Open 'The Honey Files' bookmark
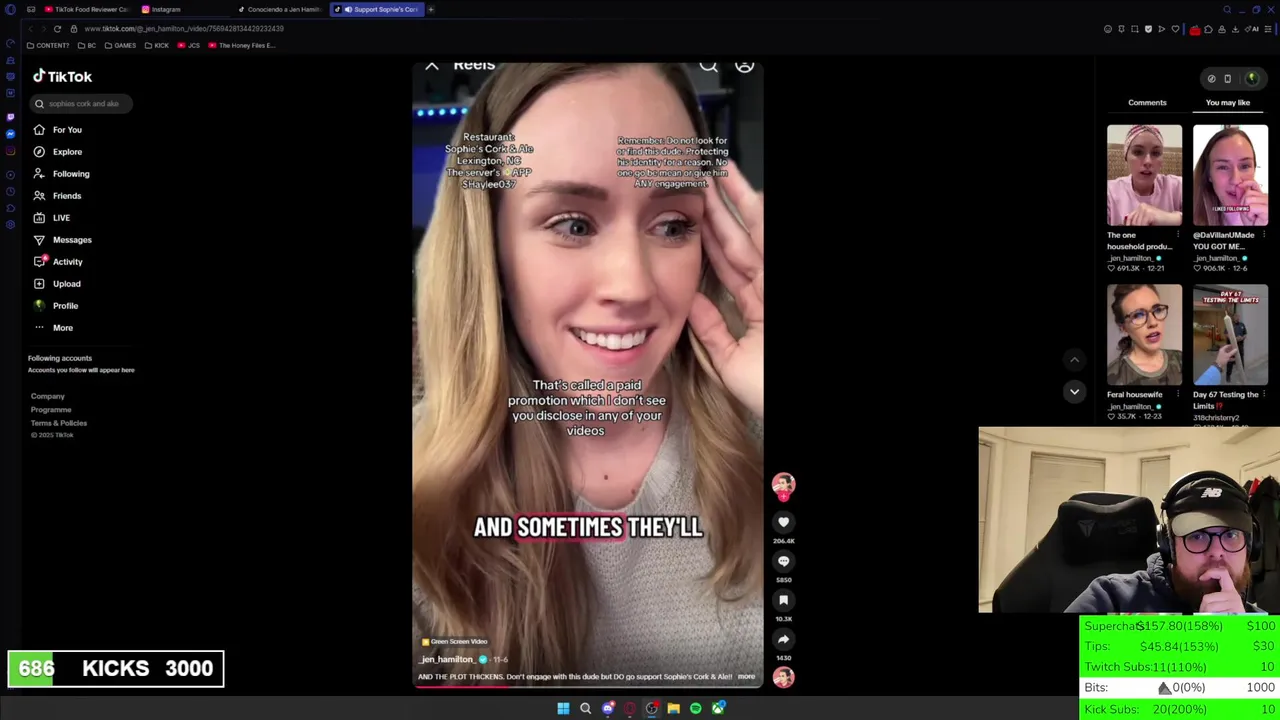Image resolution: width=1280 pixels, height=720 pixels. click(x=241, y=45)
